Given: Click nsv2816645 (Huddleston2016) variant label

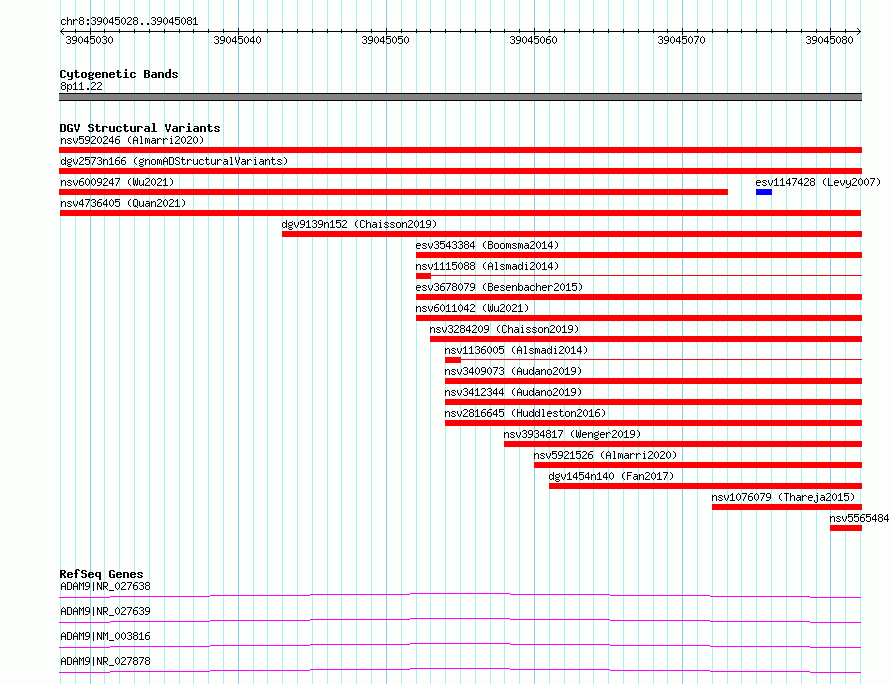Looking at the screenshot, I should pos(525,413).
